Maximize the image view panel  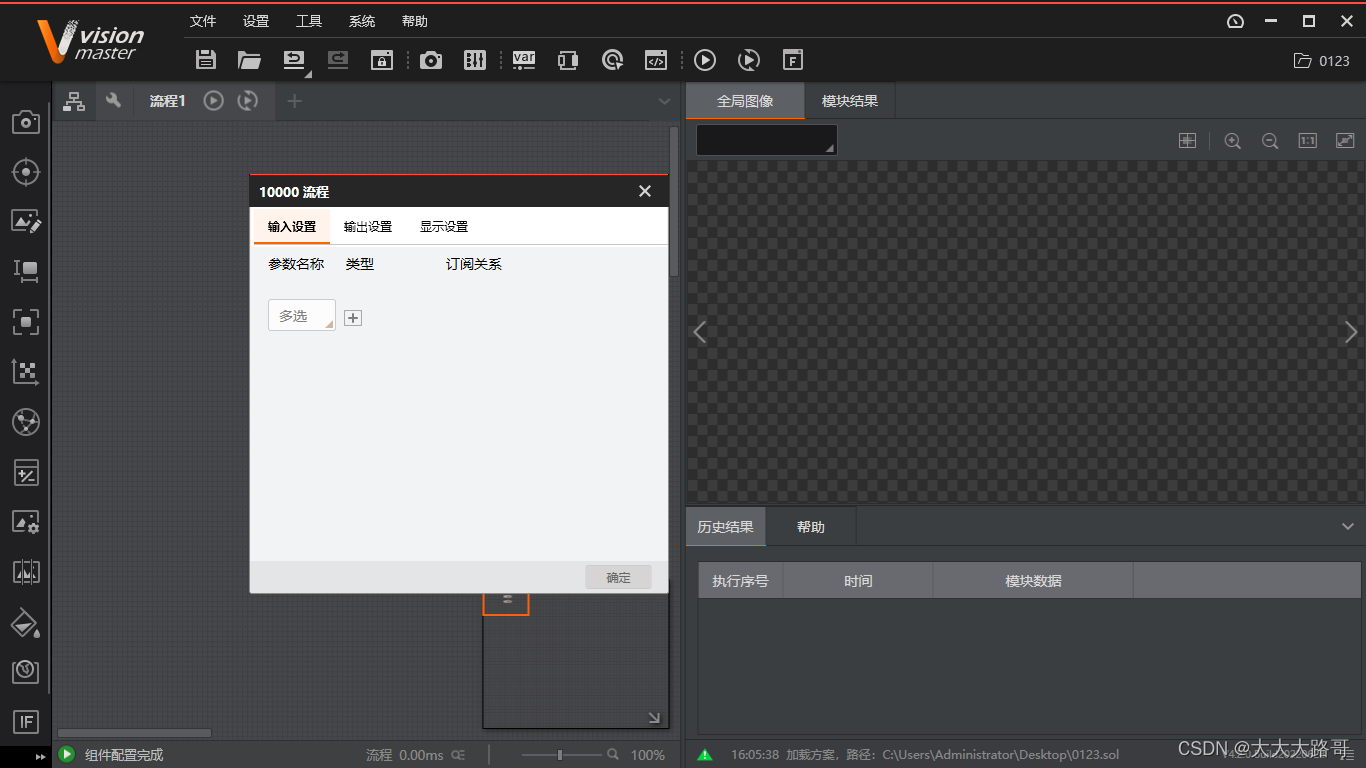click(1345, 141)
